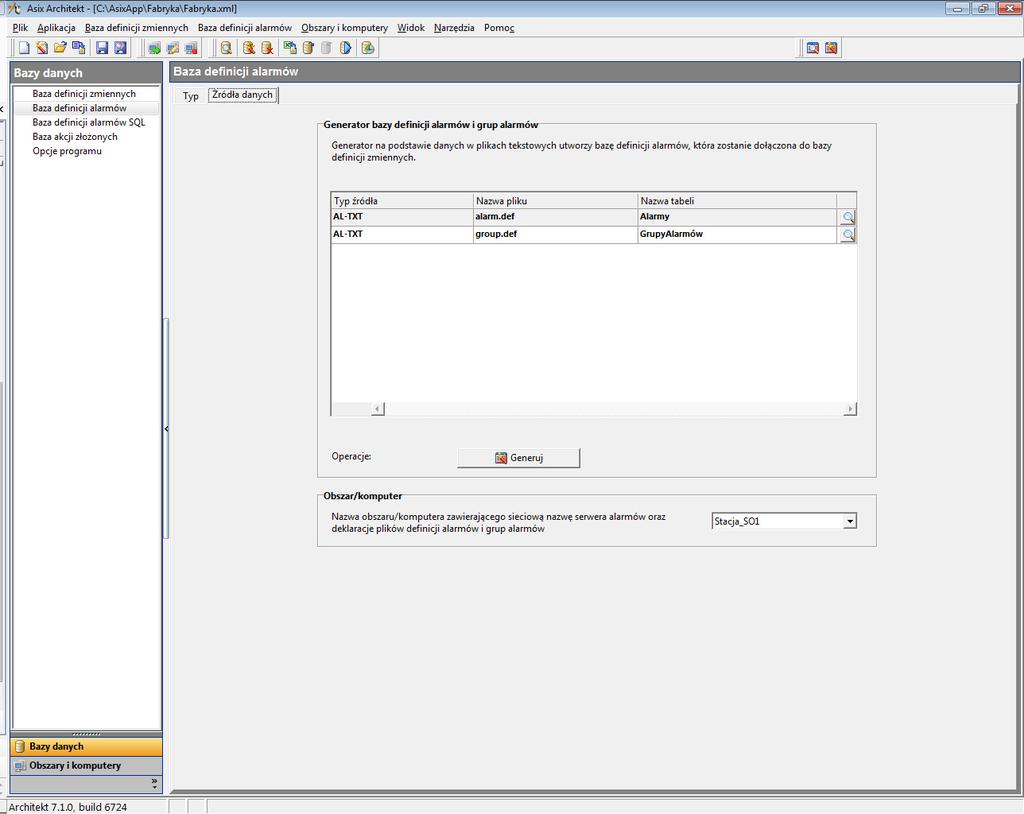Switch to the Źródła danych tab
Image resolution: width=1024 pixels, height=814 pixels.
click(x=242, y=95)
